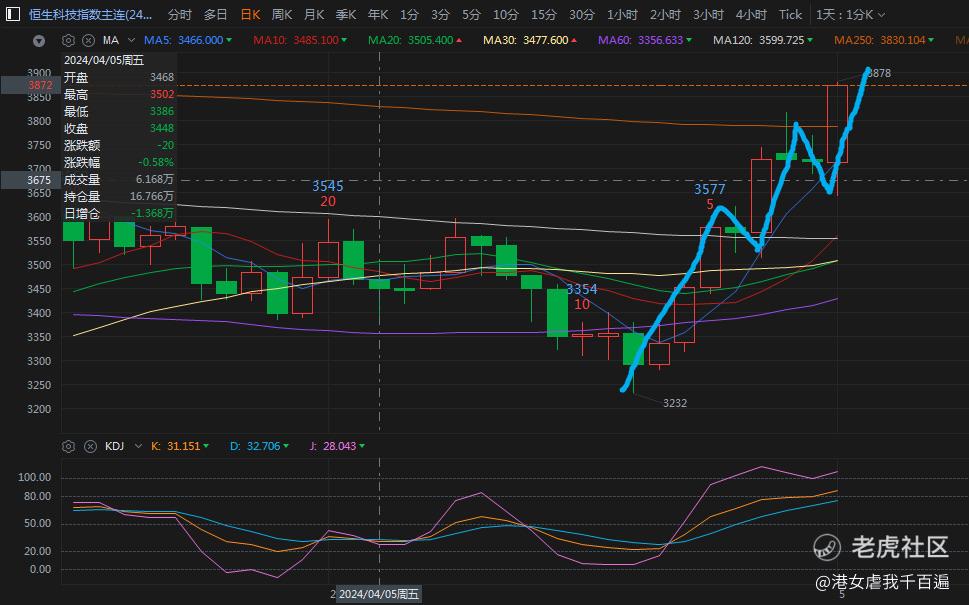Click the 成交量 6.168万 row in tooltip
The width and height of the screenshot is (969, 605).
[119, 179]
